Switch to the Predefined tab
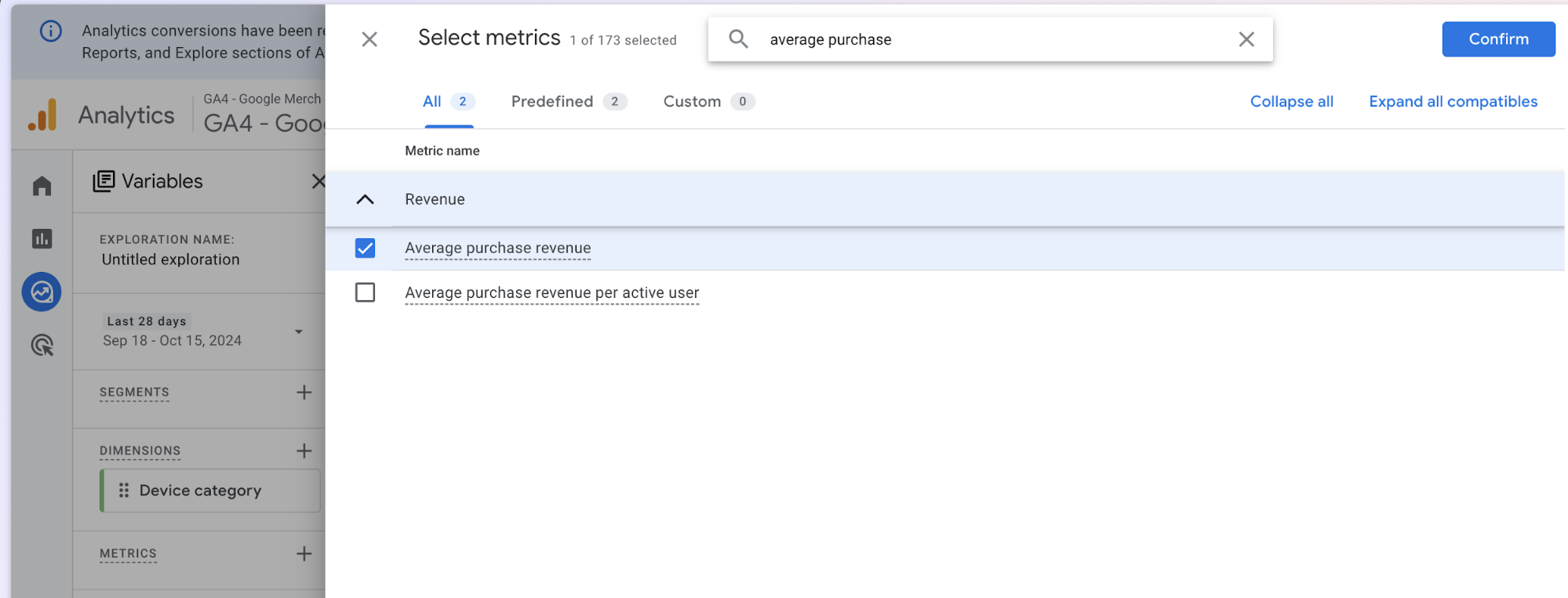Viewport: 1568px width, 598px height. click(569, 102)
